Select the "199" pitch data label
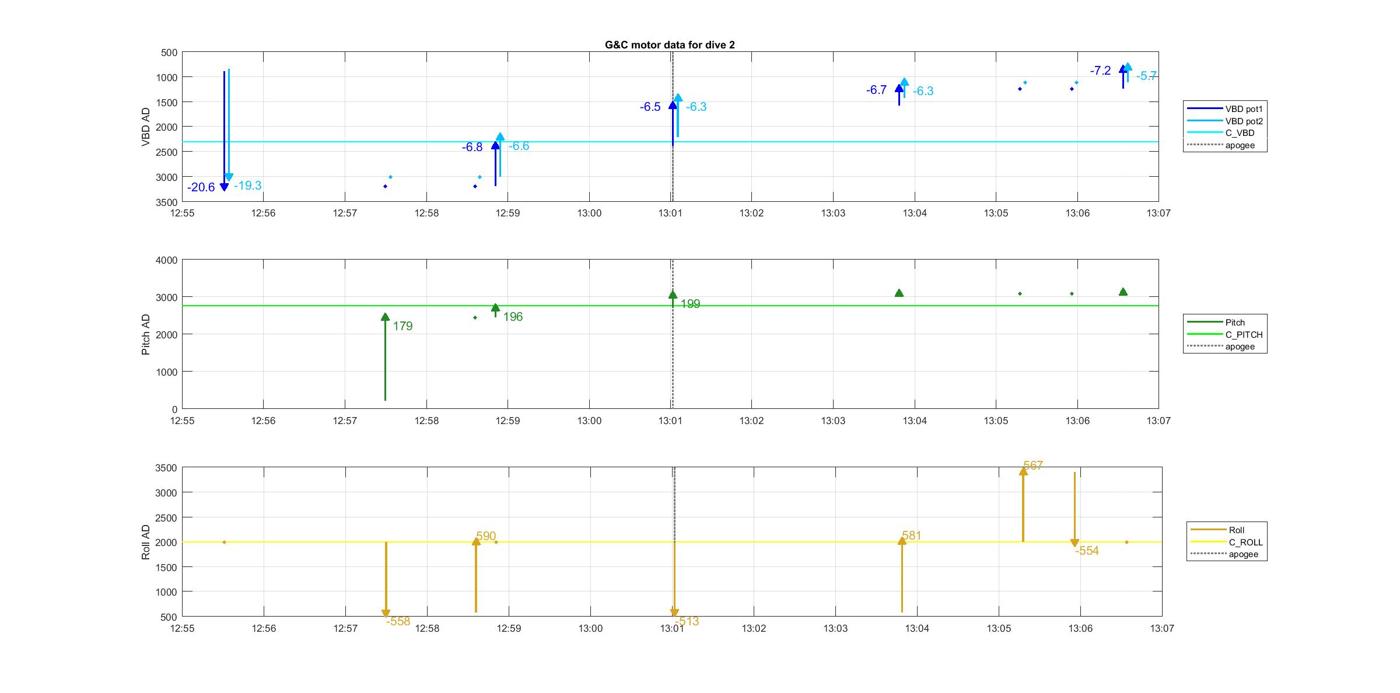The width and height of the screenshot is (1400, 693). (690, 304)
